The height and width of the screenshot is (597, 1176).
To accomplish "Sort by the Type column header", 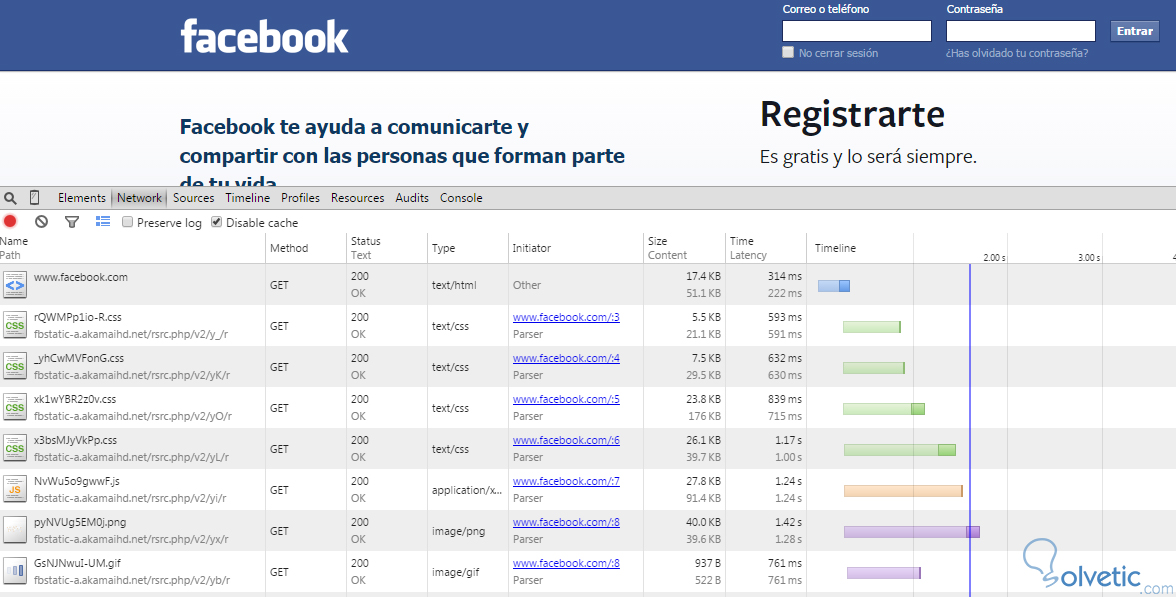I will (468, 248).
